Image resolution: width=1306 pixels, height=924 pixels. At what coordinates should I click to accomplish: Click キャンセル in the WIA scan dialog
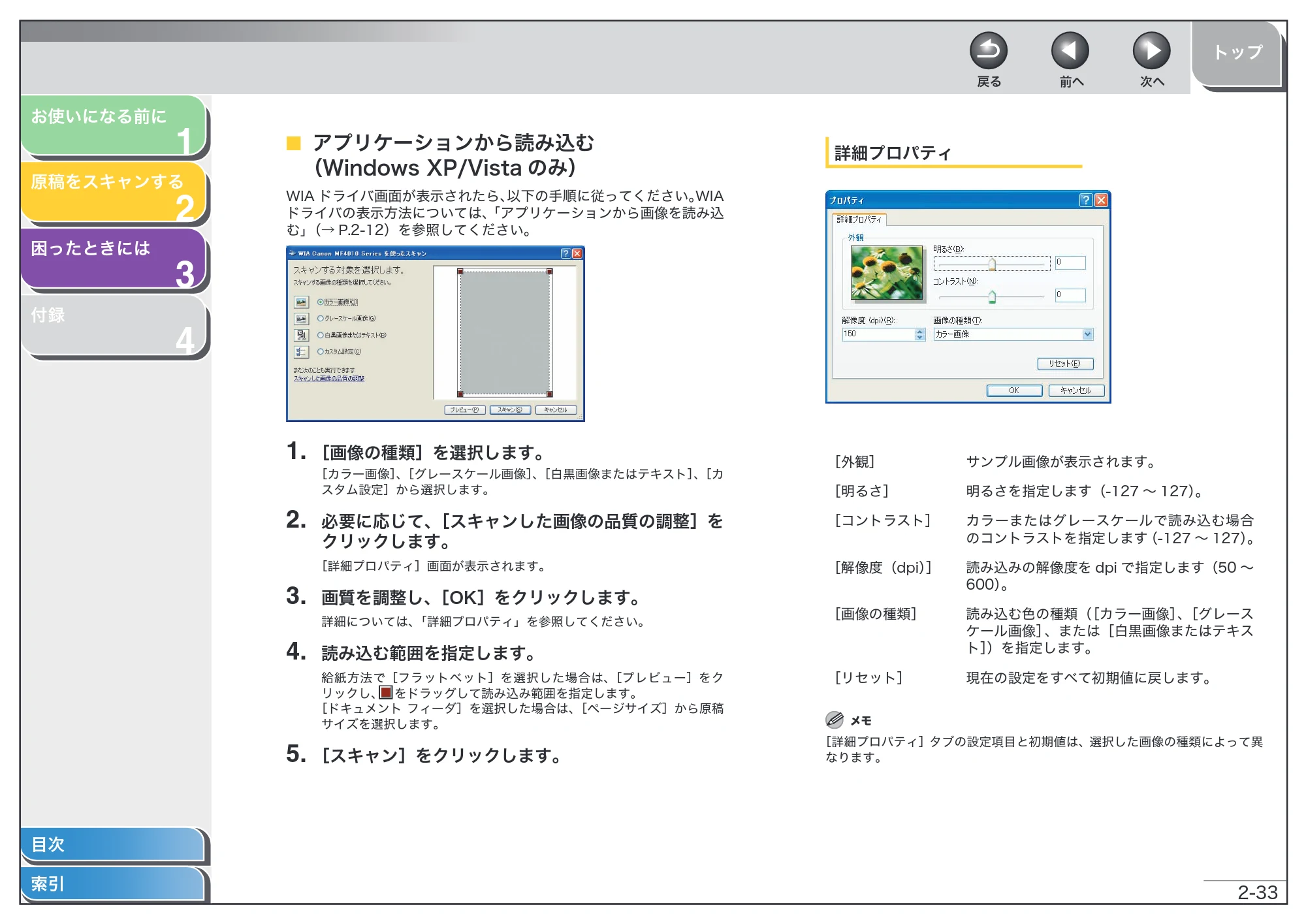pos(556,410)
